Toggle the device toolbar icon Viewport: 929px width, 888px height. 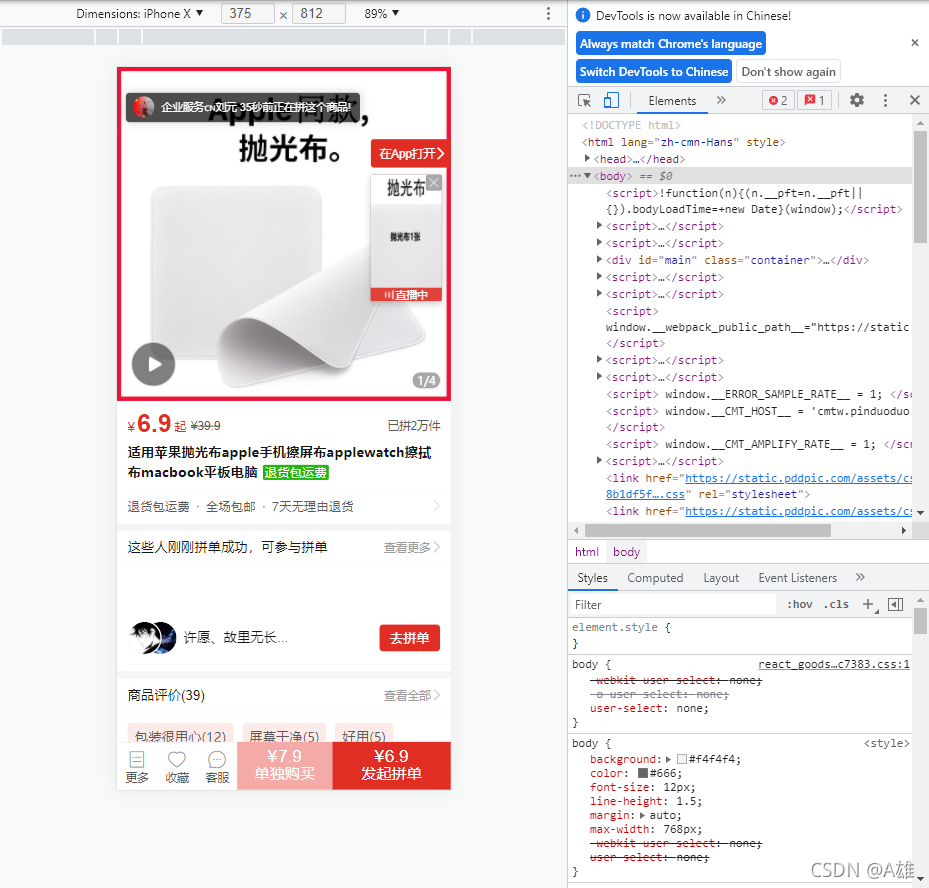coord(611,100)
